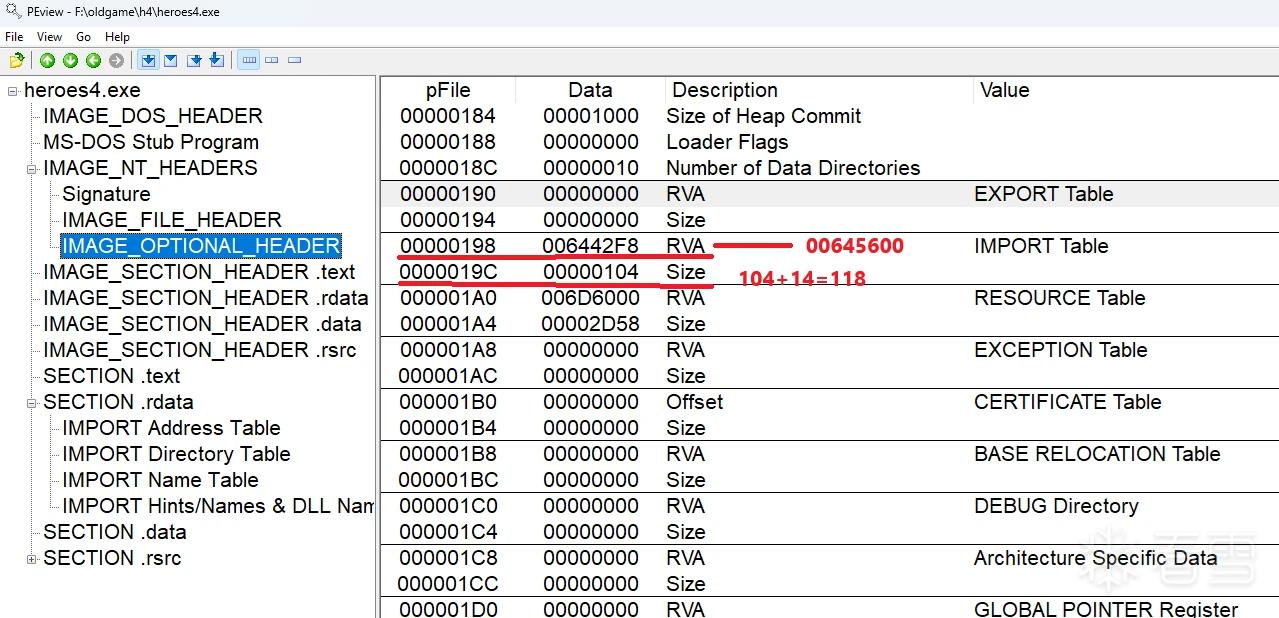Select IMAGE_SECTION_HEADER .rdata entry
1279x618 pixels.
tap(206, 298)
